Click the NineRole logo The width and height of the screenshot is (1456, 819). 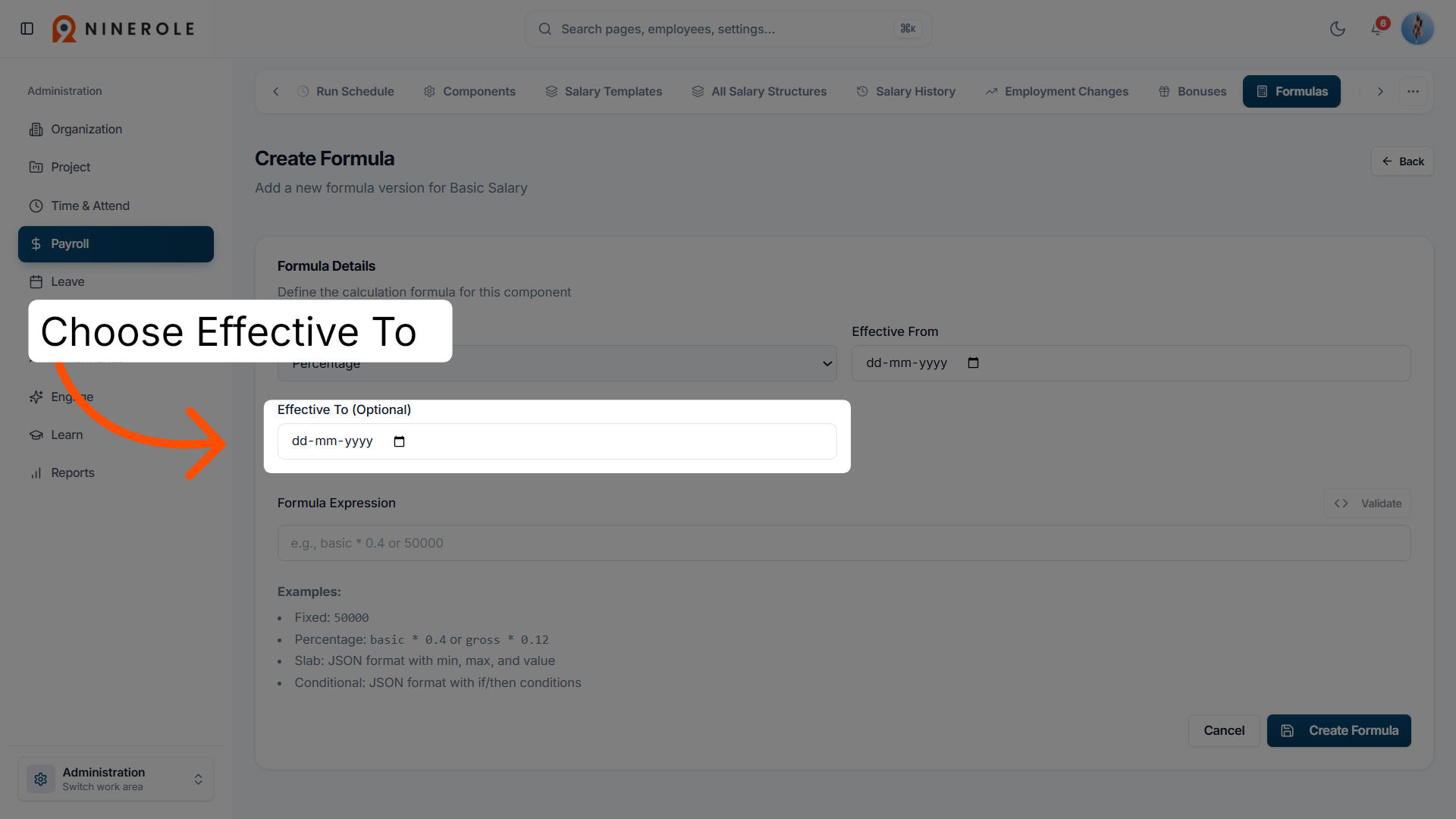pos(123,29)
